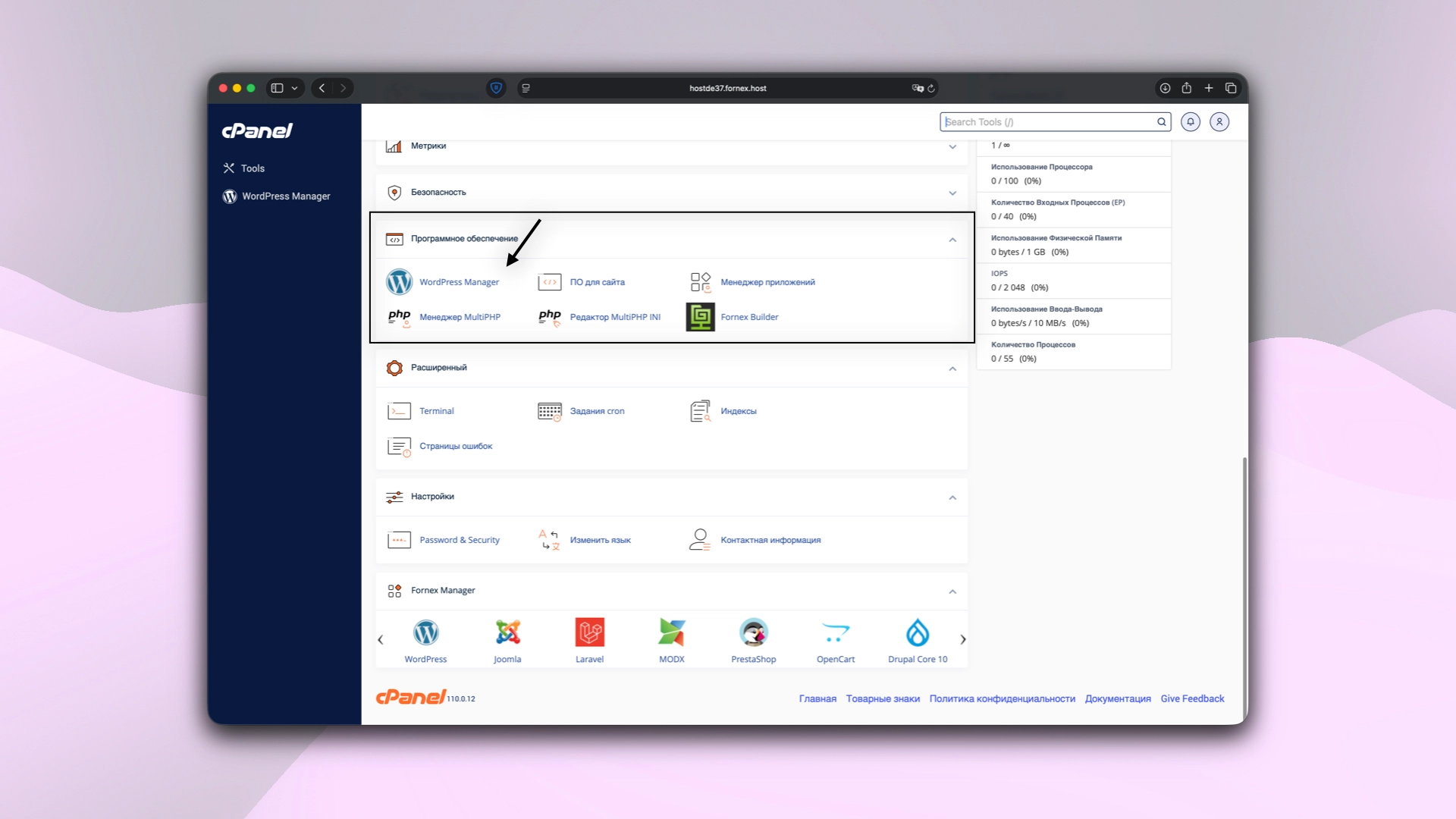Select the Менеджер MultiPHP PHP icon

(x=460, y=317)
